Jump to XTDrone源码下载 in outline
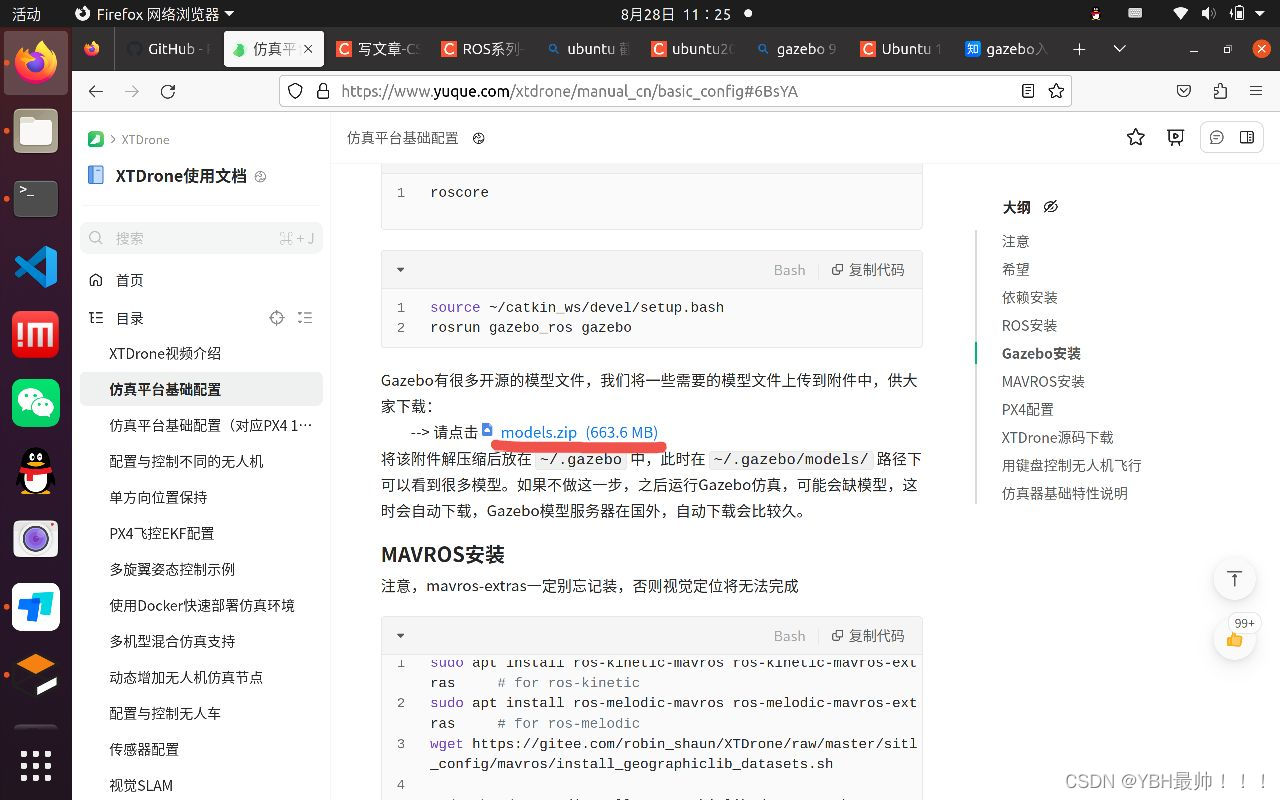Image resolution: width=1280 pixels, height=800 pixels. (x=1057, y=437)
